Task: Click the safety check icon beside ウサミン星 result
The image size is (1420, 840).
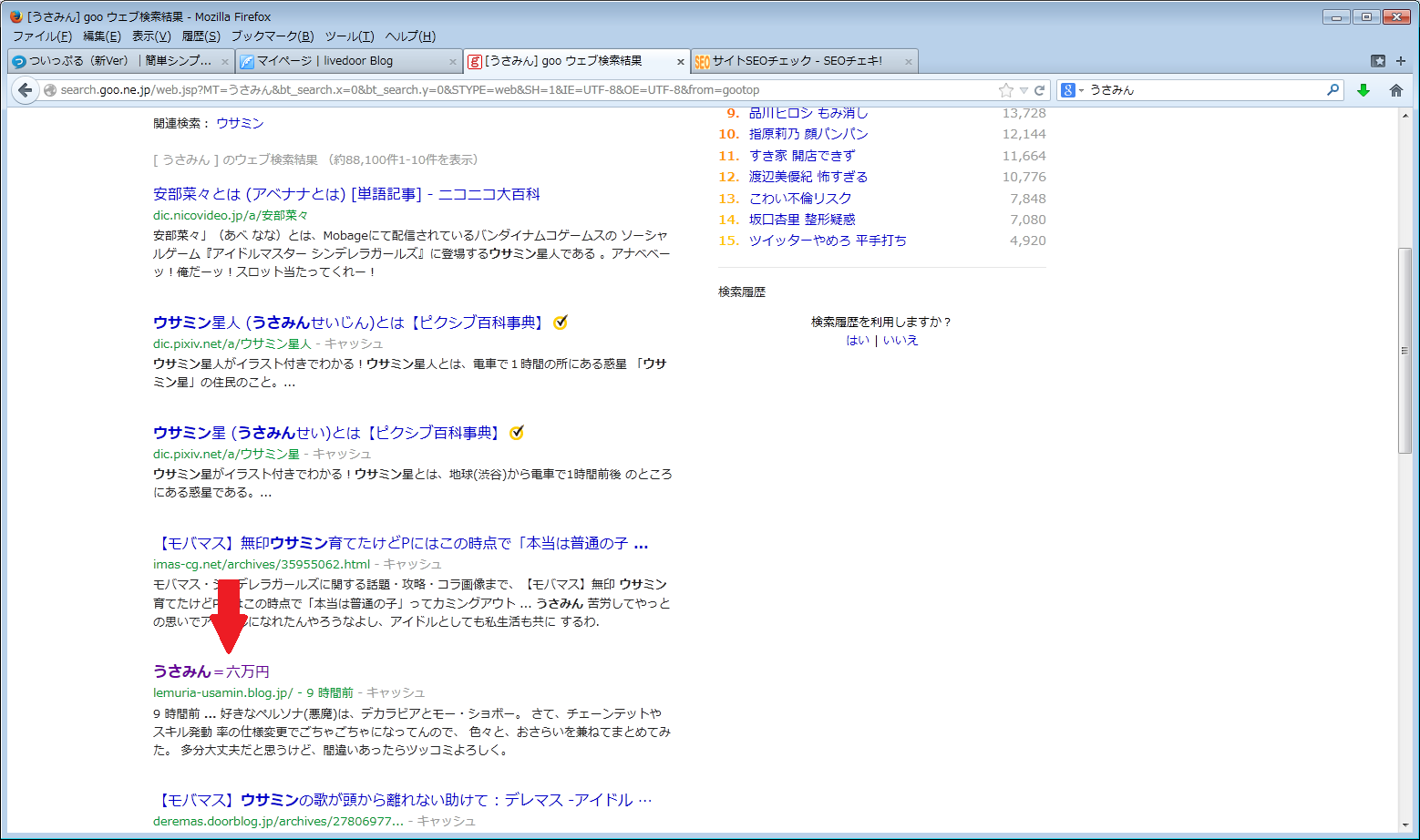Action: 517,432
